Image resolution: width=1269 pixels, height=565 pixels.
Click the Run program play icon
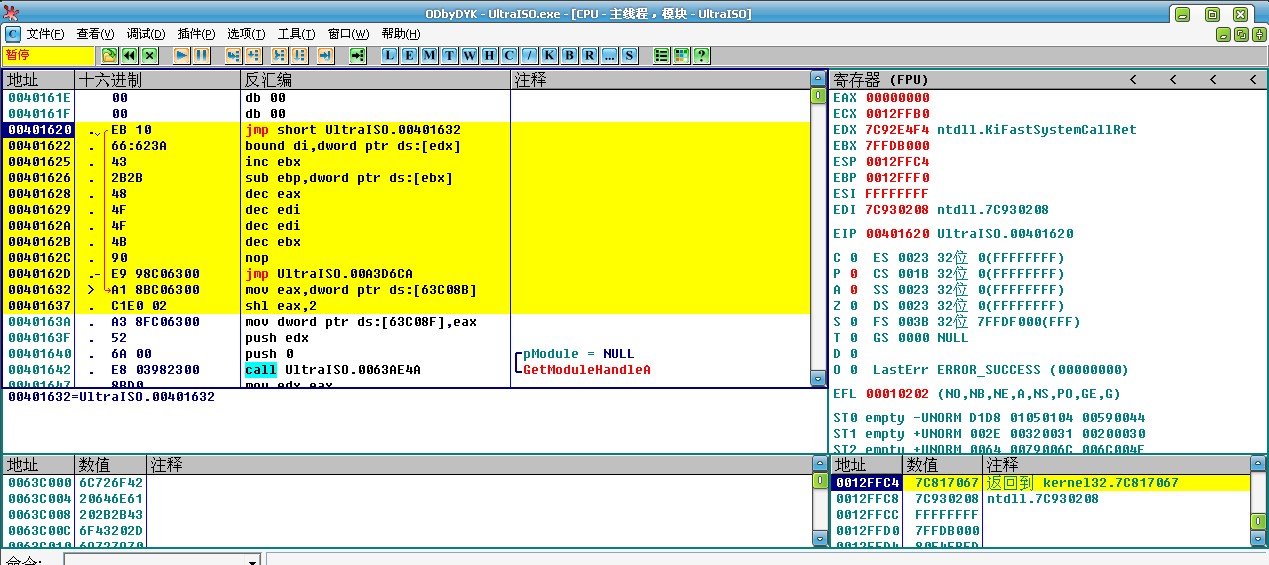(x=181, y=55)
